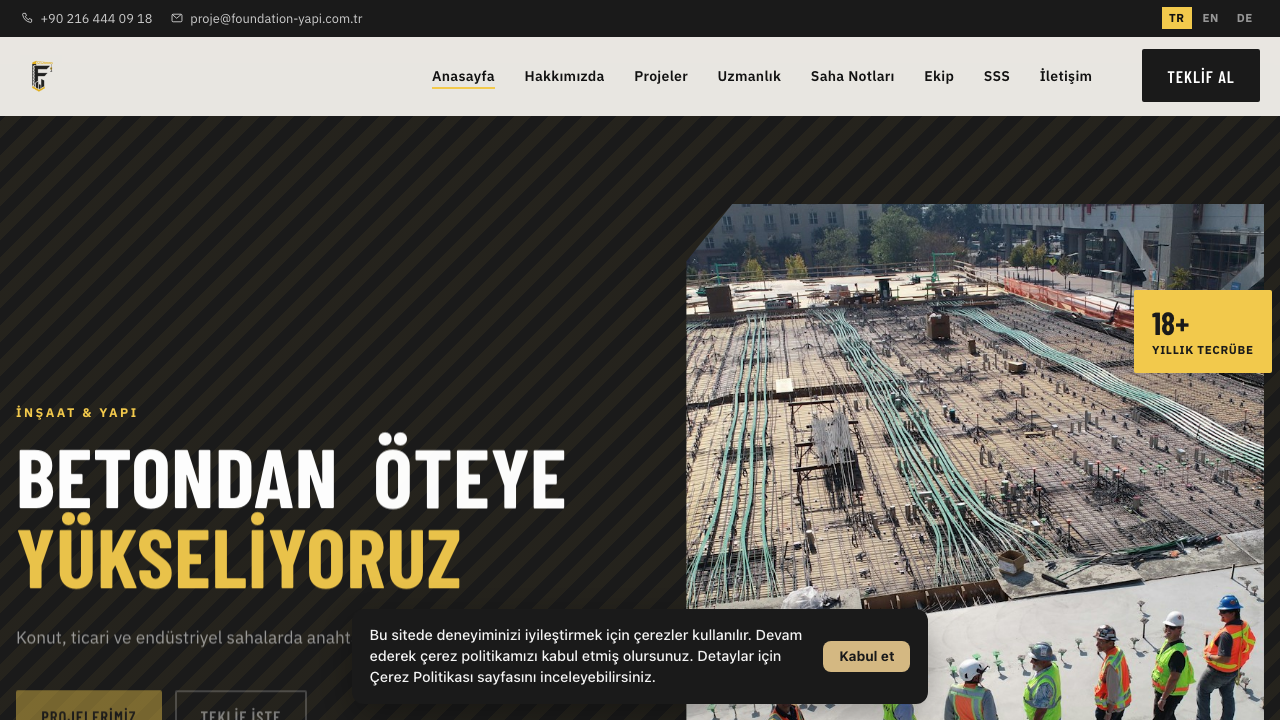Click the İNŞAAT & YAPI label
This screenshot has height=720, width=1280.
[77, 412]
